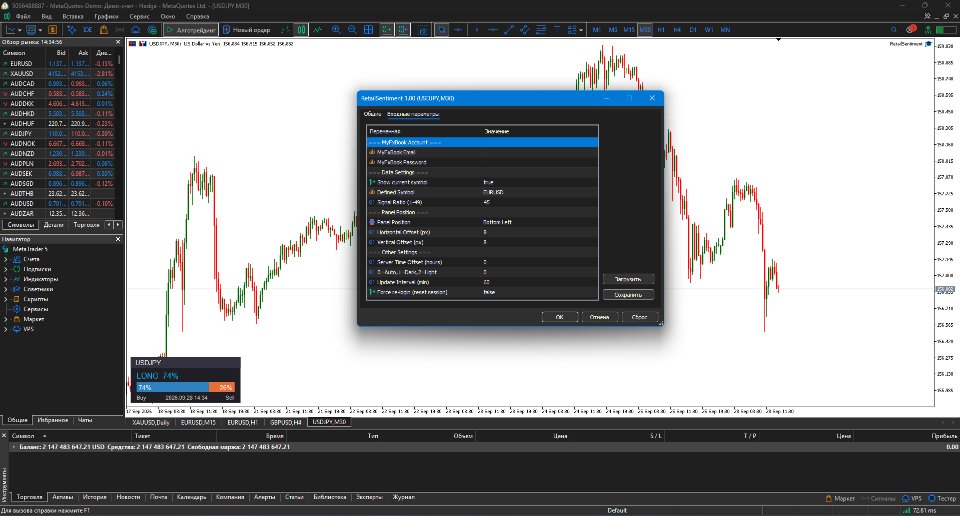Image resolution: width=960 pixels, height=516 pixels.
Task: Click the blue 74% long sentiment bar
Action: coord(173,387)
